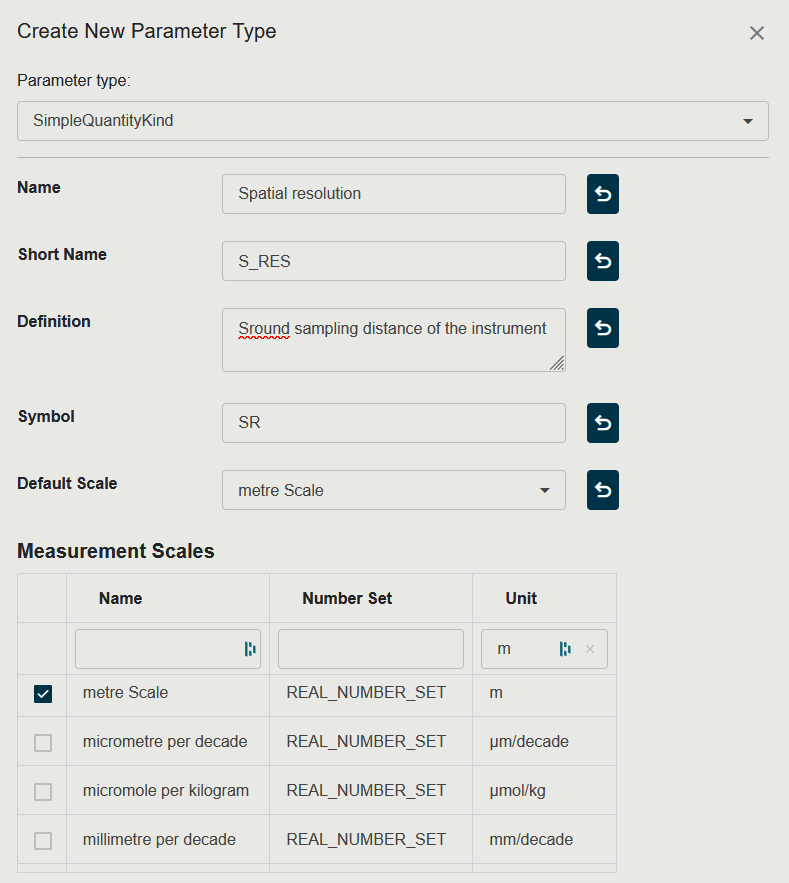789x883 pixels.
Task: Click the Name input field
Action: [x=394, y=194]
